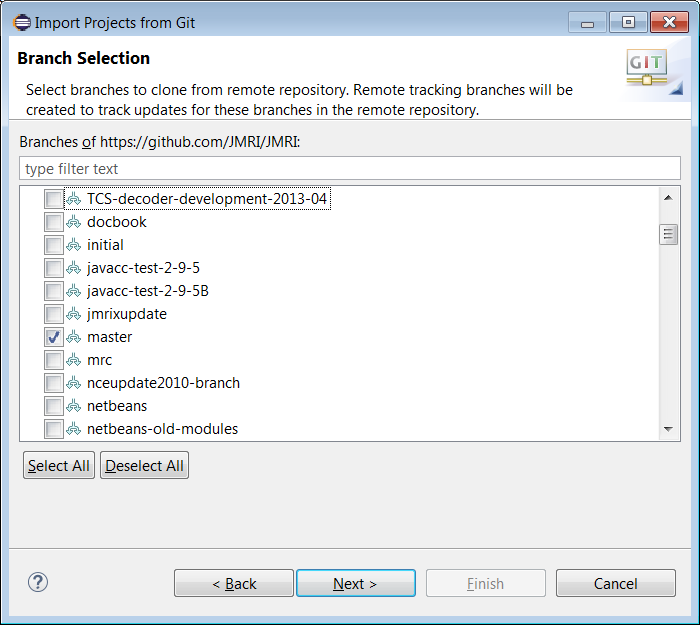Focus the type filter text field
The image size is (700, 625).
coord(349,168)
